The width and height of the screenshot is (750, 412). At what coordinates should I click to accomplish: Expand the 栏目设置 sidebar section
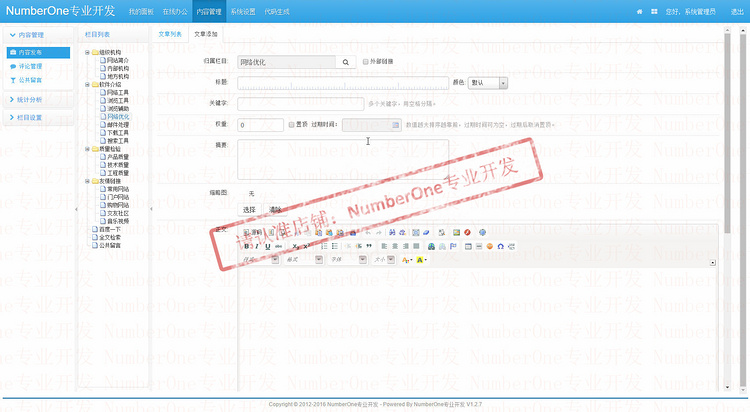(x=38, y=117)
